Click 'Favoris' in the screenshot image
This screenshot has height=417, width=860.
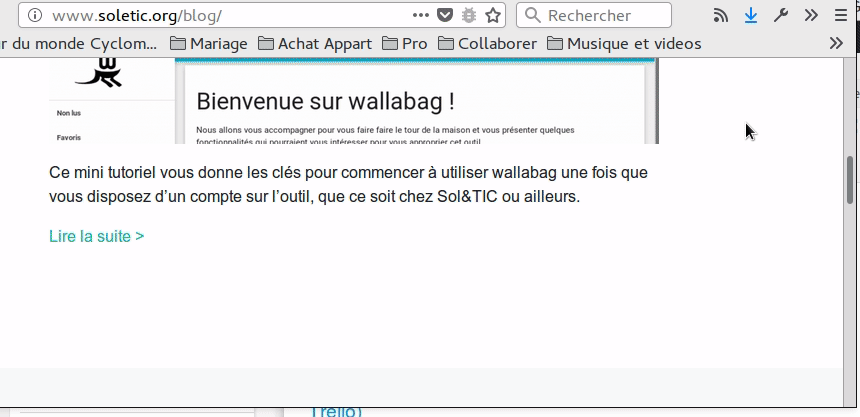tap(69, 138)
